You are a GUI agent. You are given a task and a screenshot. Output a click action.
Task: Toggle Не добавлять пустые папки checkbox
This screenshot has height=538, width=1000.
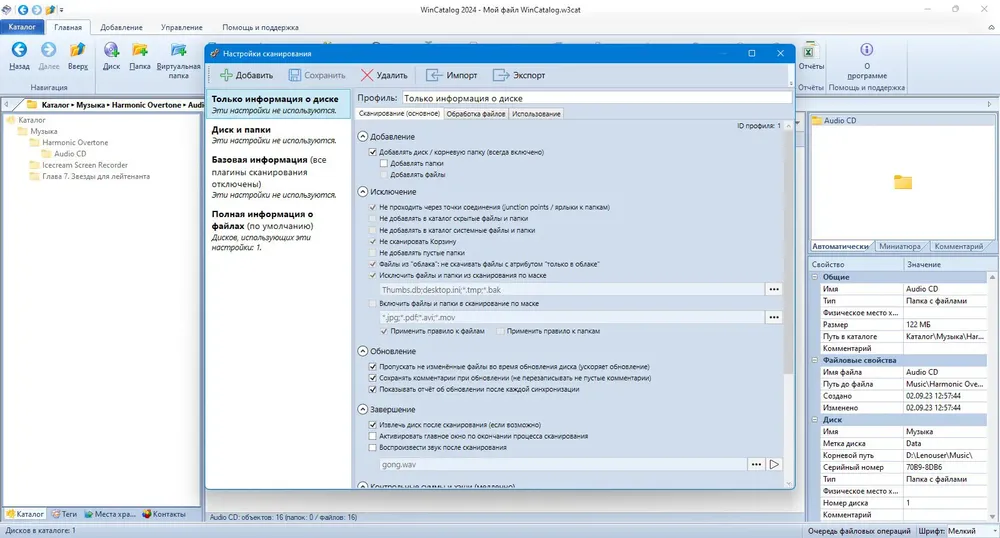tap(373, 252)
